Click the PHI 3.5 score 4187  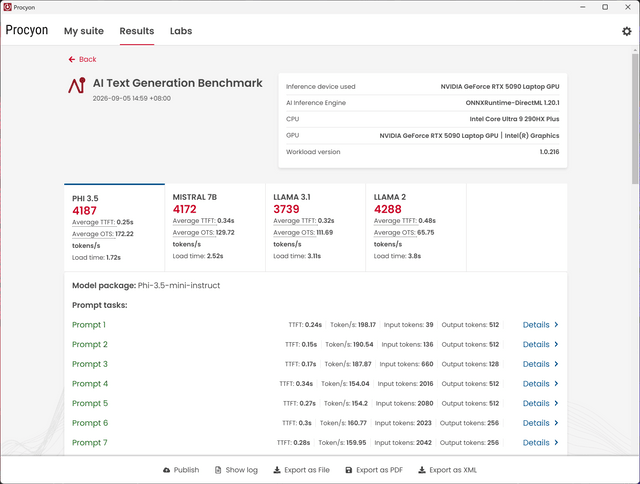pos(84,211)
